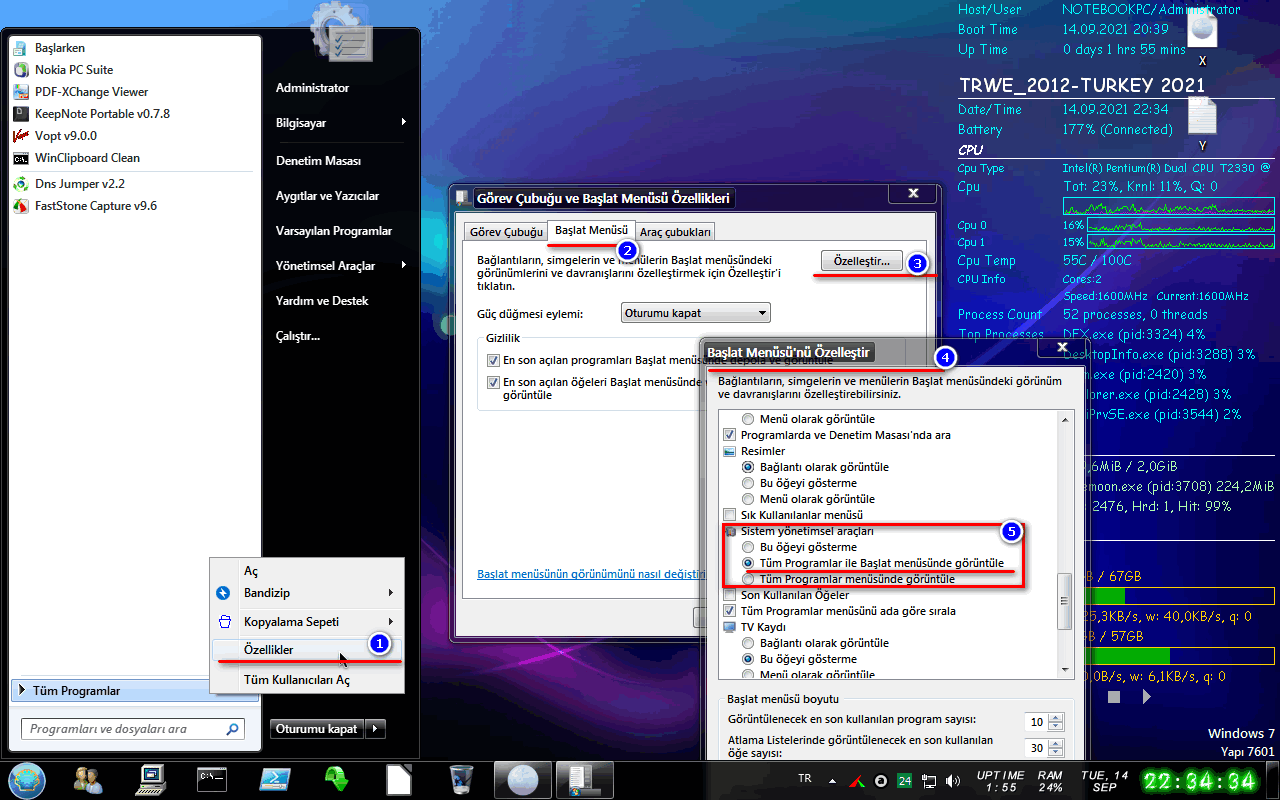Select 'Tüm Programlar menüsünde görüntüle' radio
1280x800 pixels.
[x=748, y=579]
